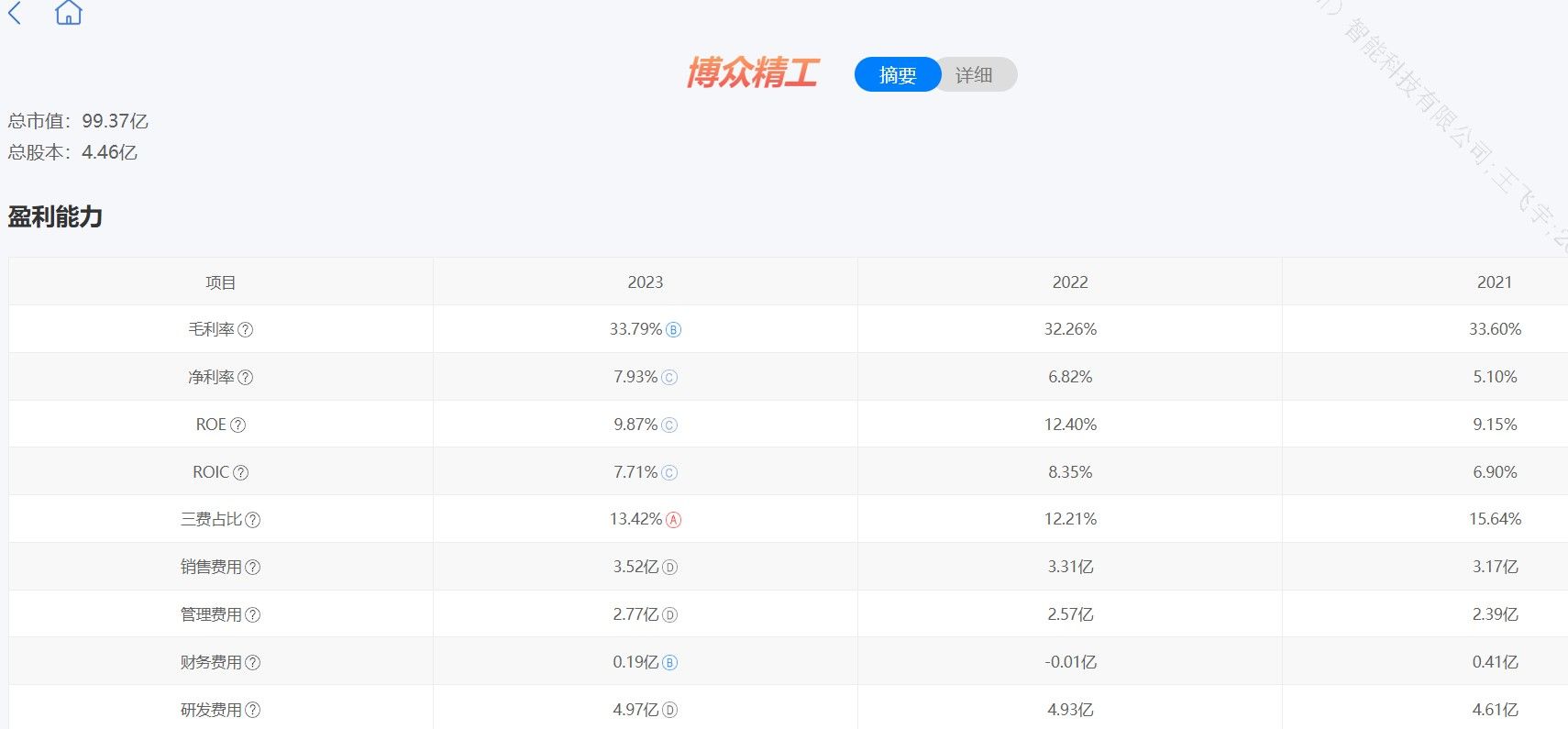Click the 2021 研发费用 value 4.61亿

(x=1495, y=709)
